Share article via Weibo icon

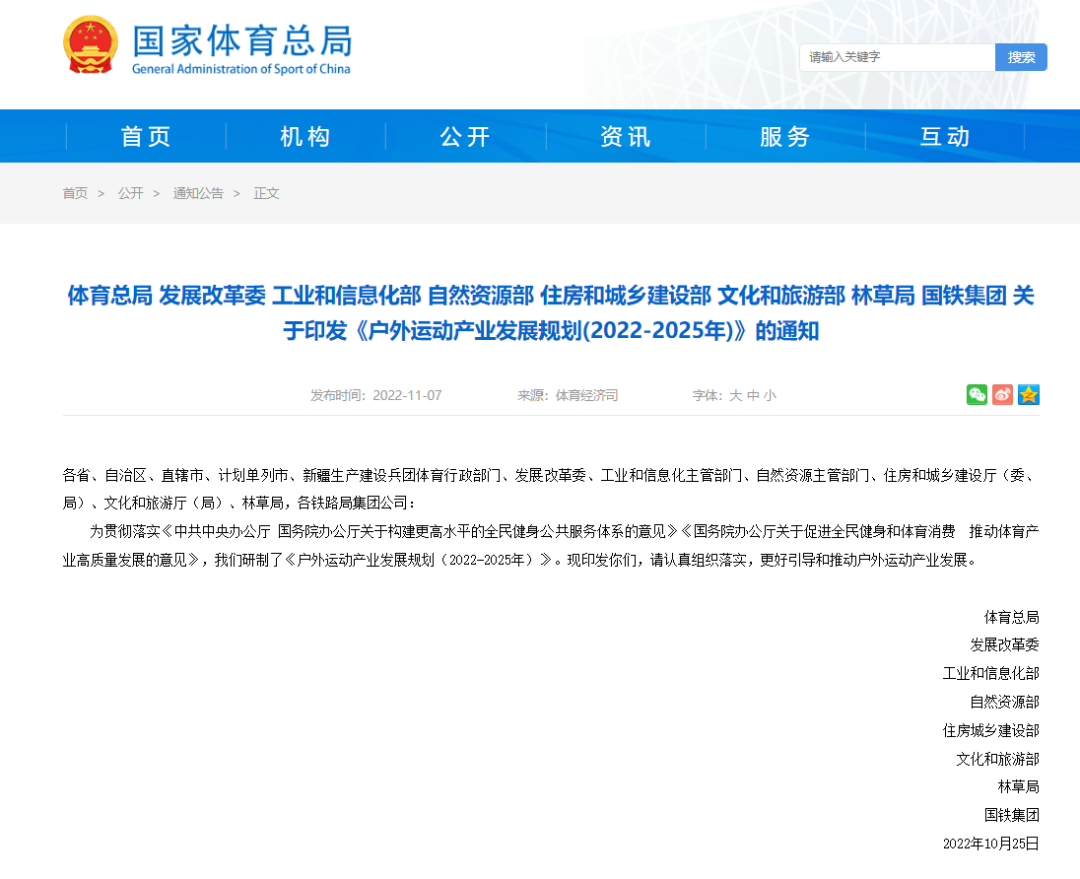tap(1003, 395)
